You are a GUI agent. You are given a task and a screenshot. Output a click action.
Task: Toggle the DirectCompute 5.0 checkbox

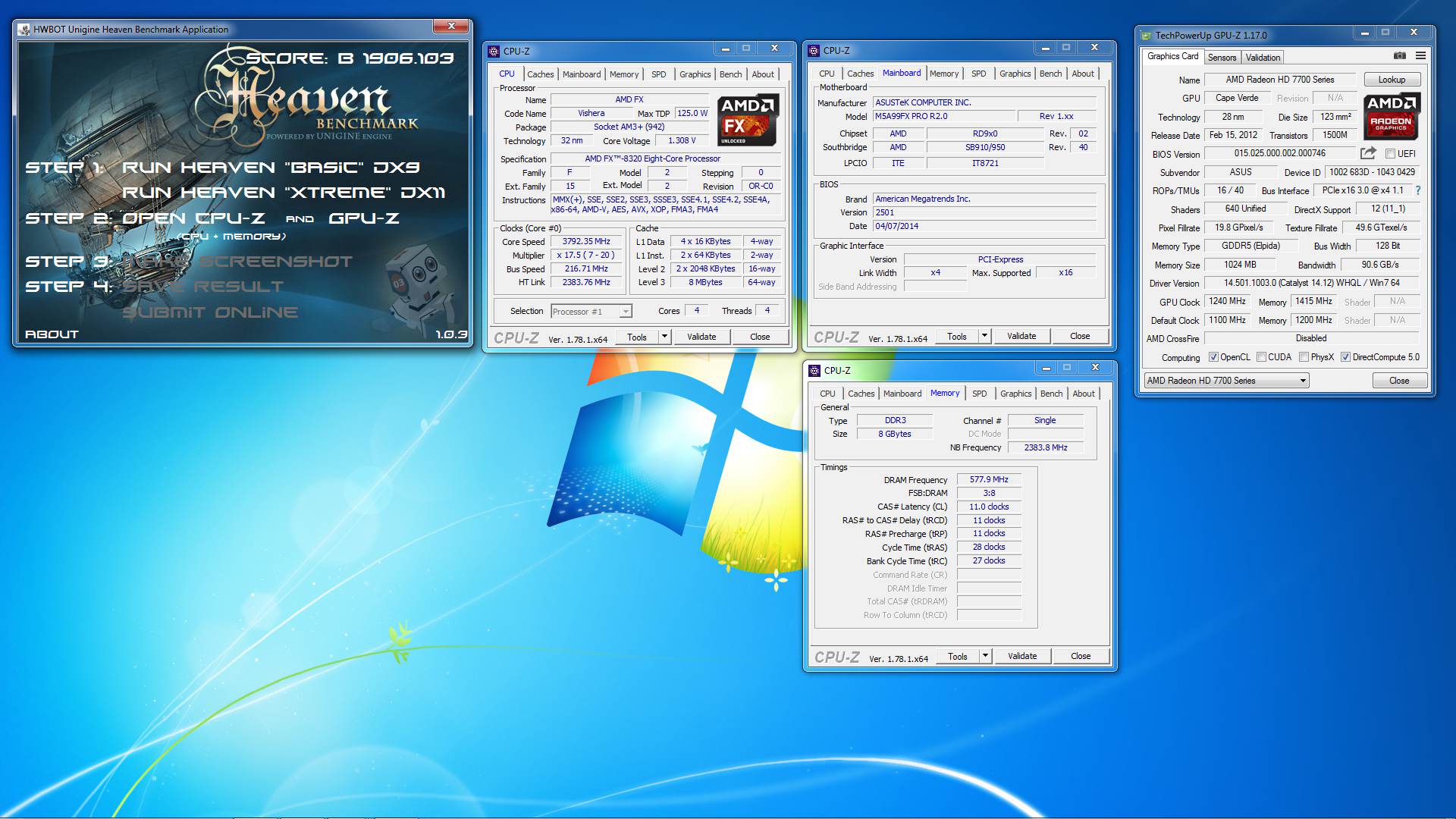click(1345, 357)
